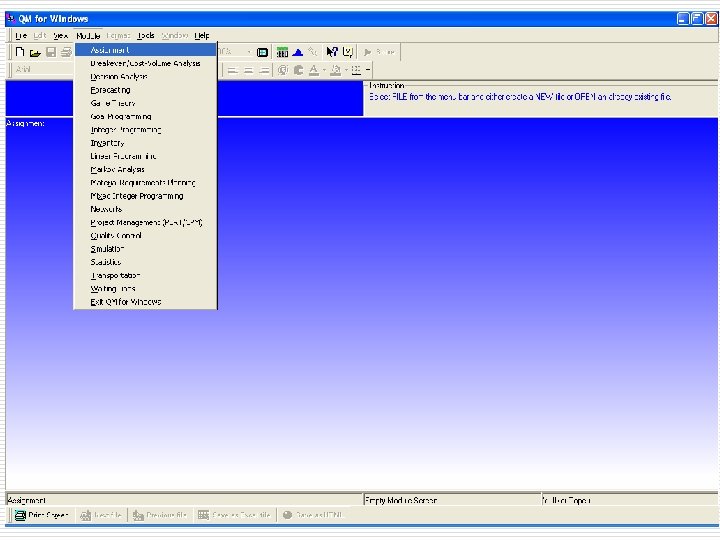This screenshot has width=720, height=540.
Task: Close the open Module menu
Action: click(88, 36)
